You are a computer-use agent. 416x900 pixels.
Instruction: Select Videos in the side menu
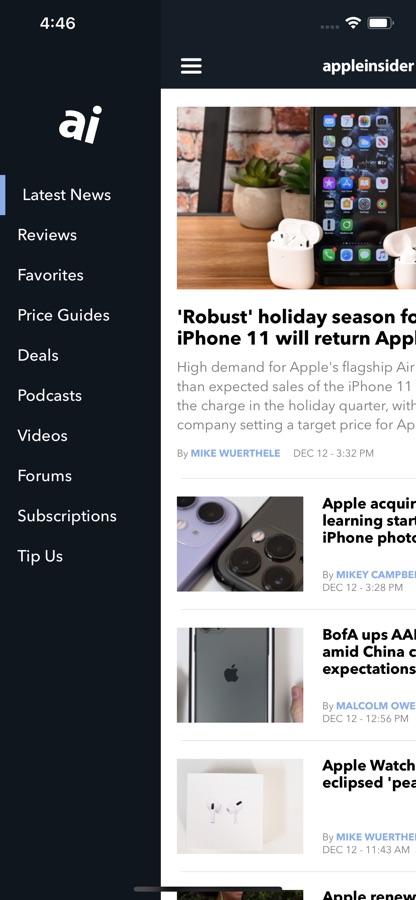42,436
